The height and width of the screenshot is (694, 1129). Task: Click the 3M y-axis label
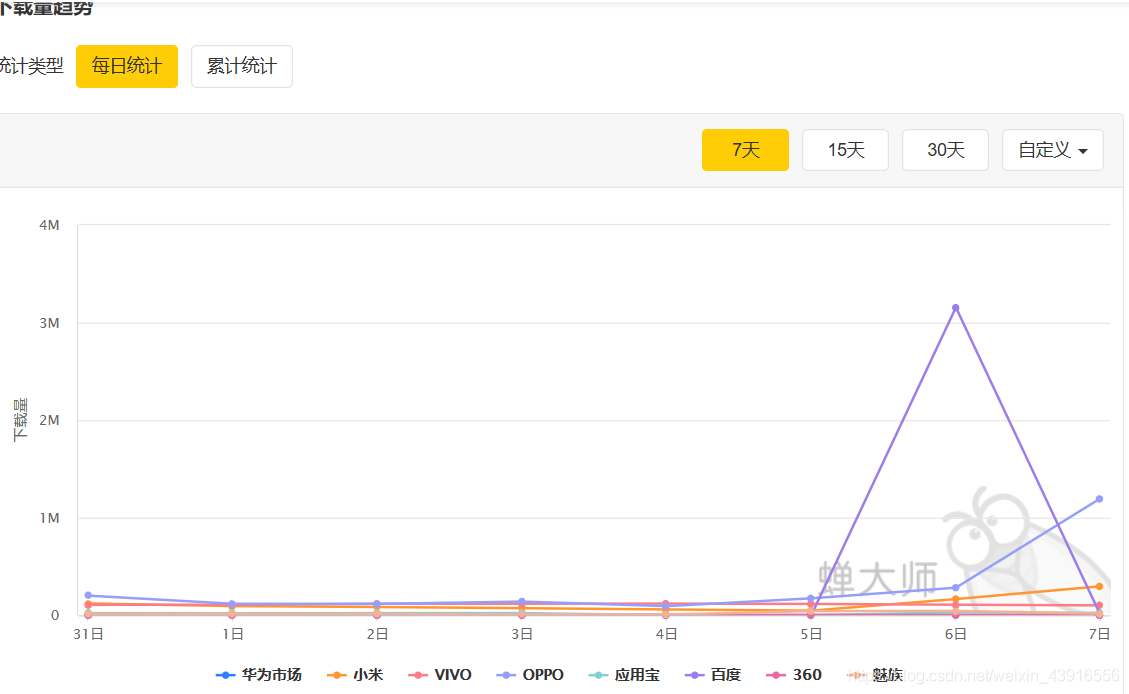[49, 323]
